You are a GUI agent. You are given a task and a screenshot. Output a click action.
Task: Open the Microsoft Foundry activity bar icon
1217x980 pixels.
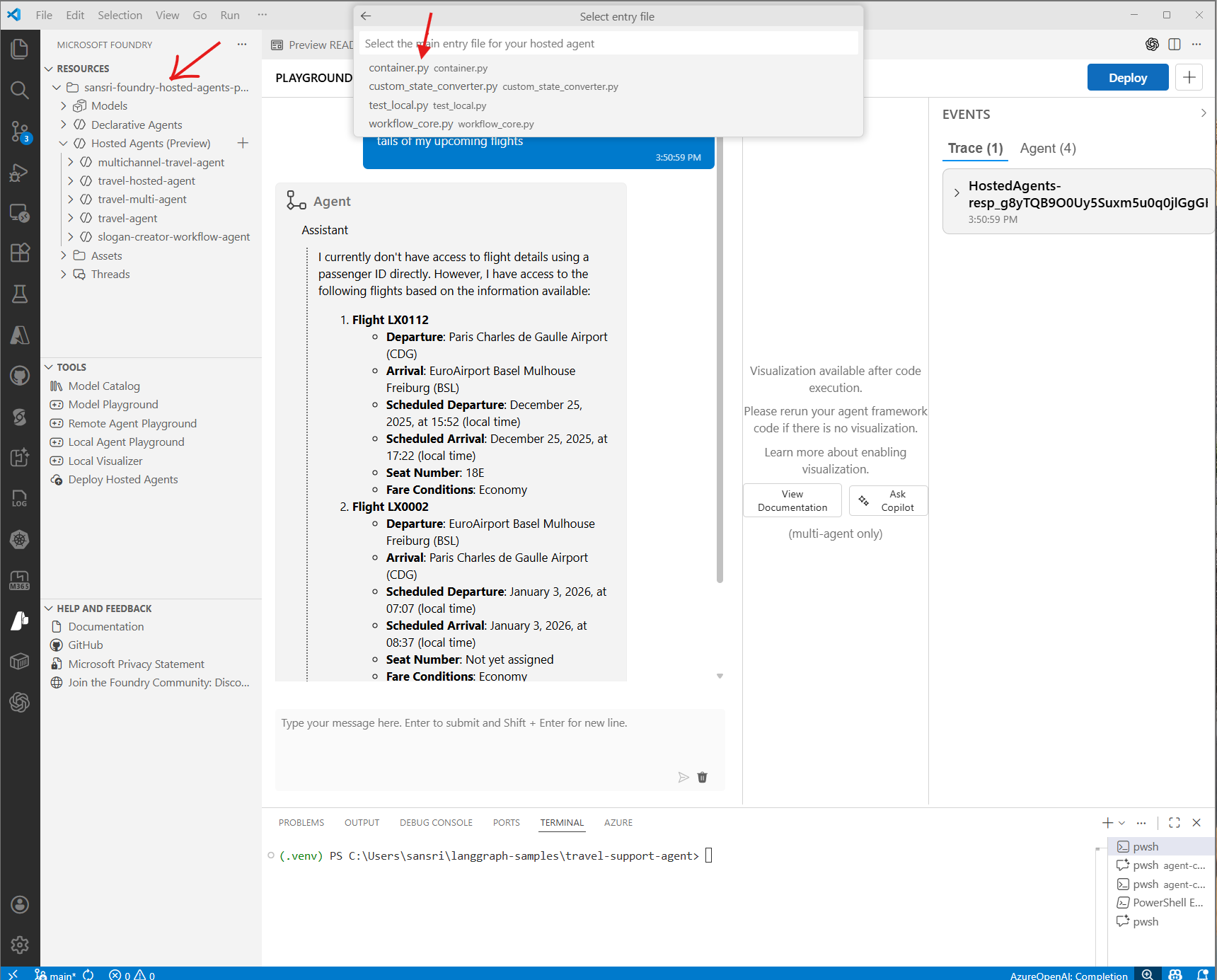20,621
